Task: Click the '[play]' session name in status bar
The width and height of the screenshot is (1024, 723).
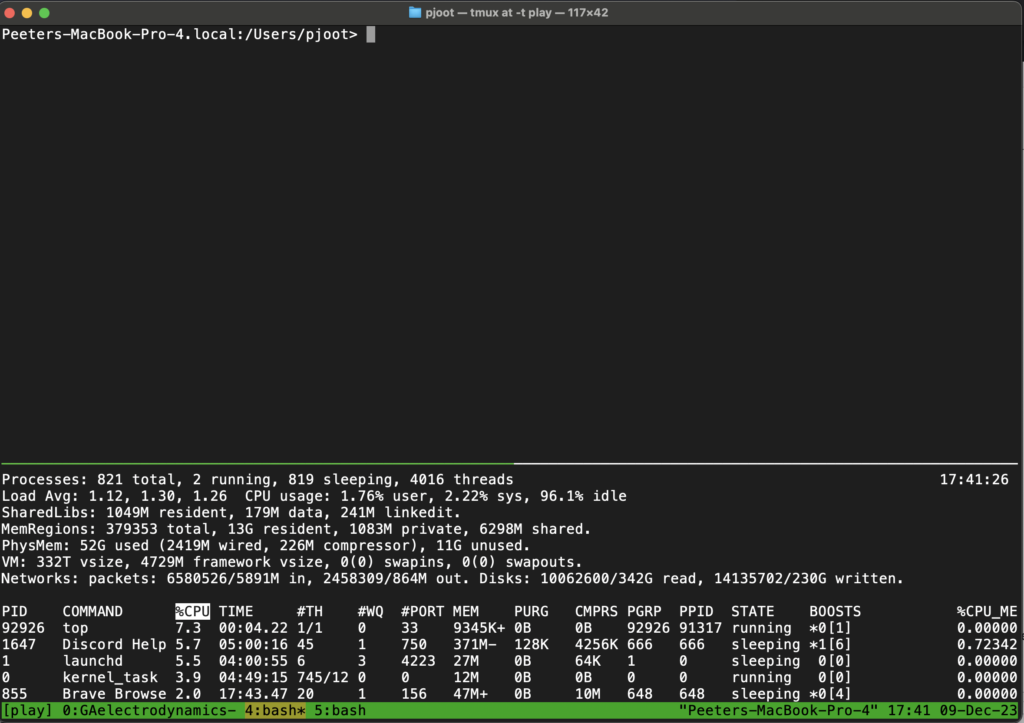Action: click(27, 710)
